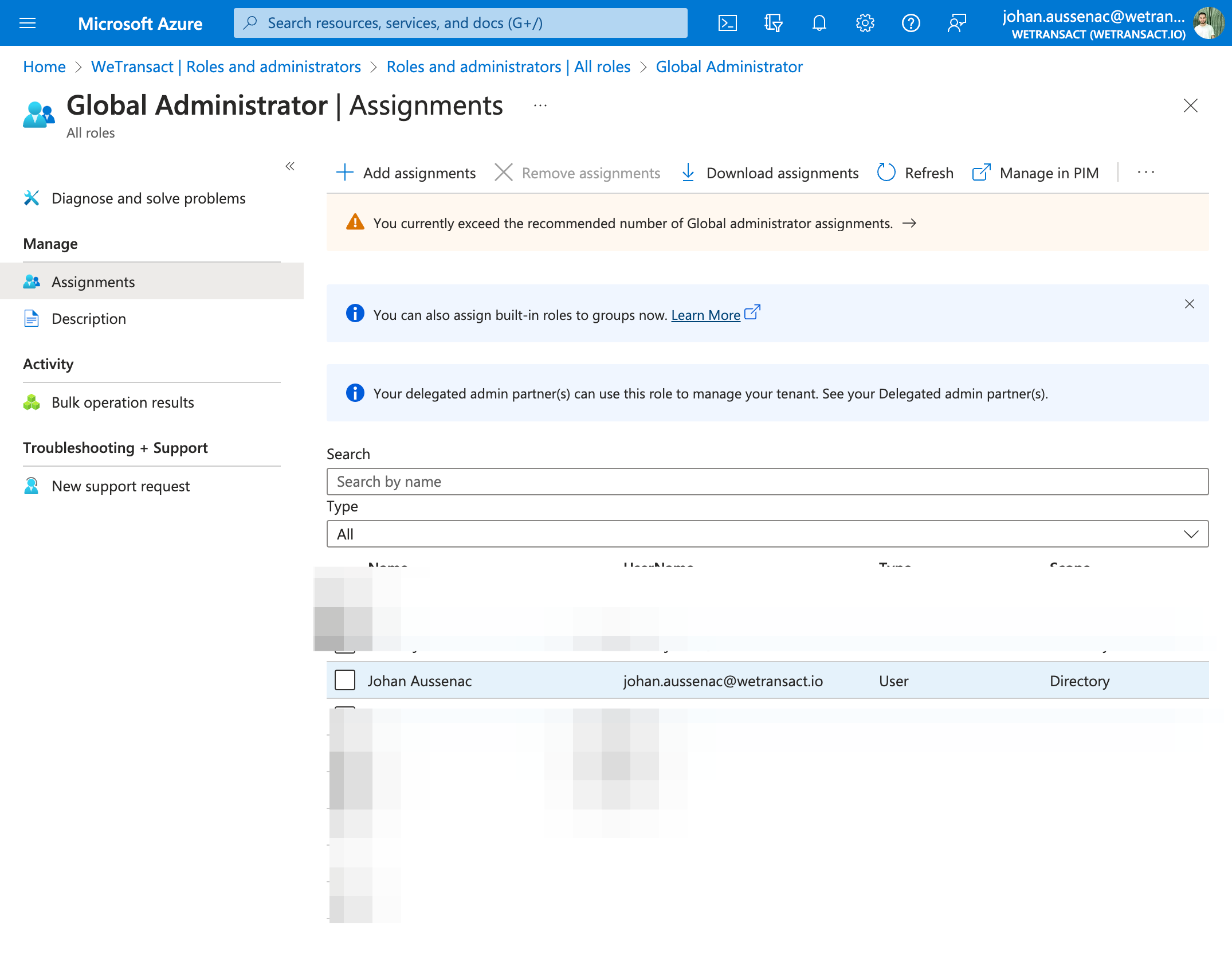
Task: Tick the checkbox for Johan Aussenac
Action: (x=345, y=680)
